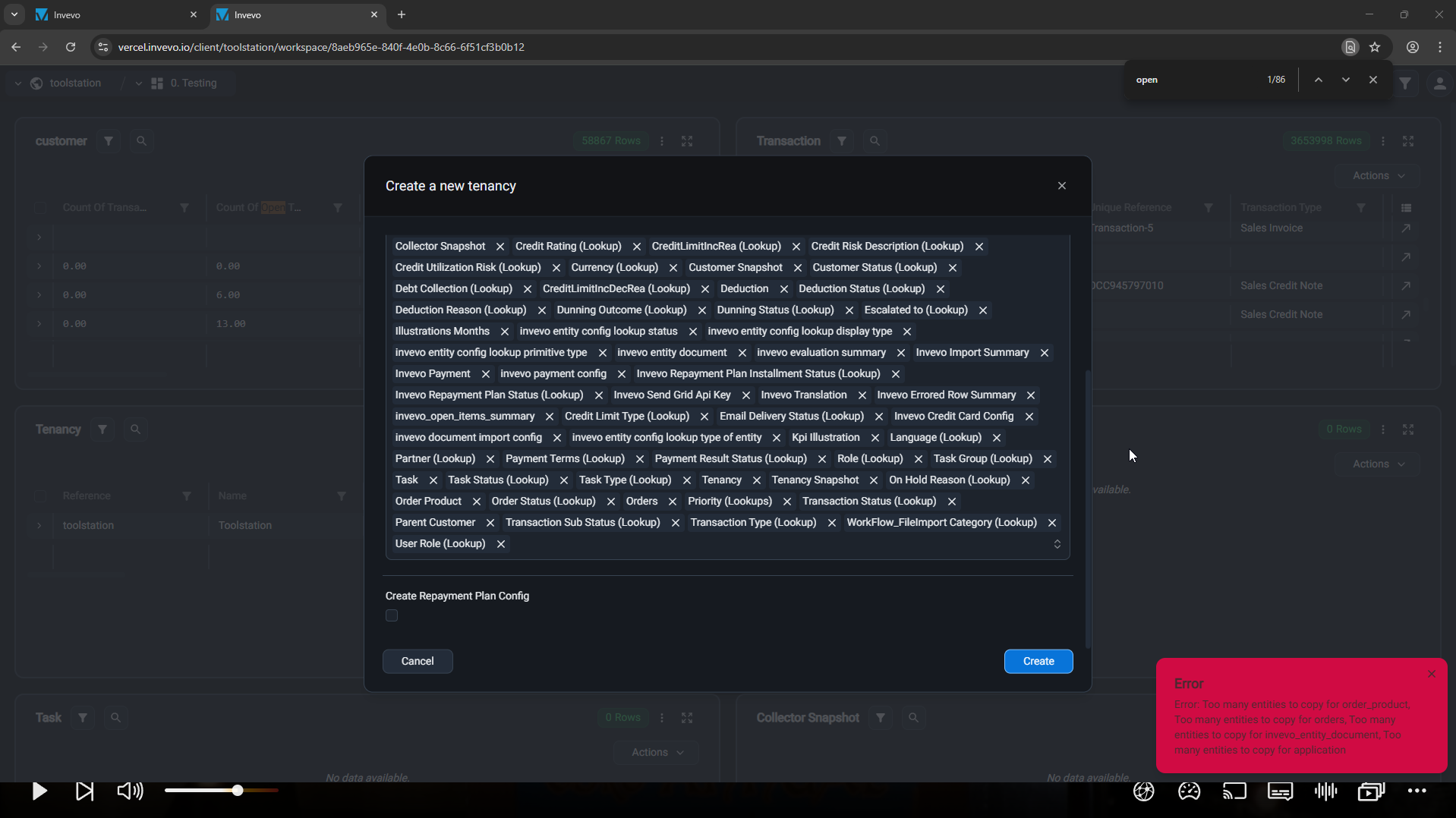Remove the Task chip
Viewport: 1456px width, 818px height.
[x=433, y=480]
